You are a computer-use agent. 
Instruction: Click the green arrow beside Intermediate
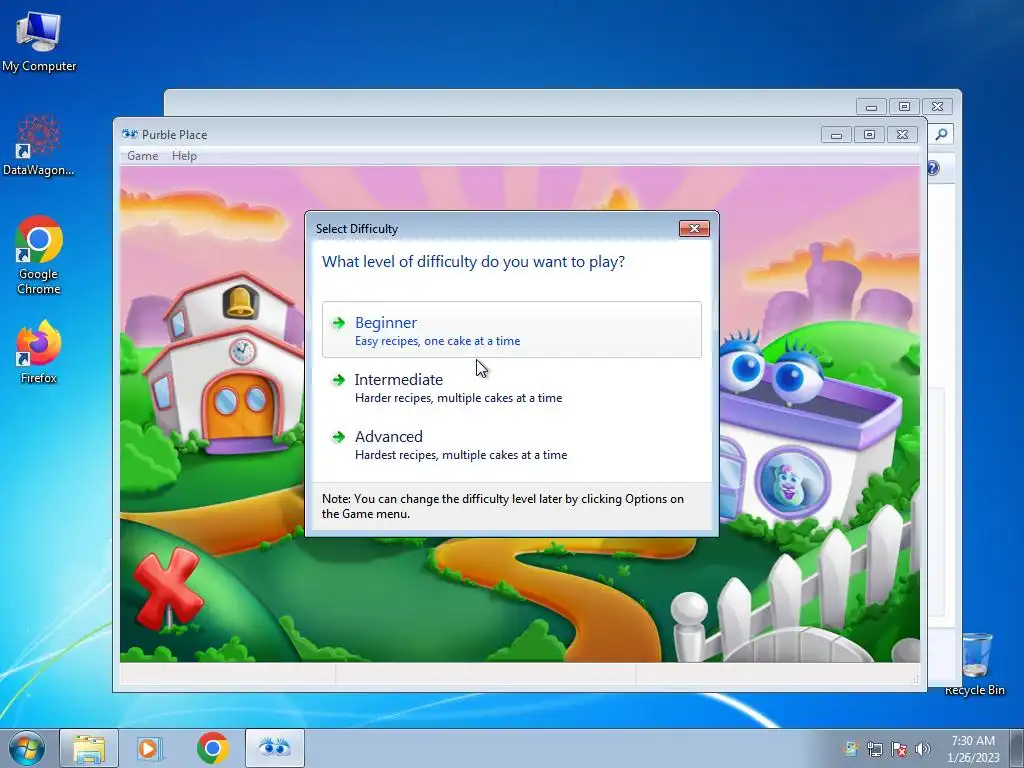click(x=338, y=379)
